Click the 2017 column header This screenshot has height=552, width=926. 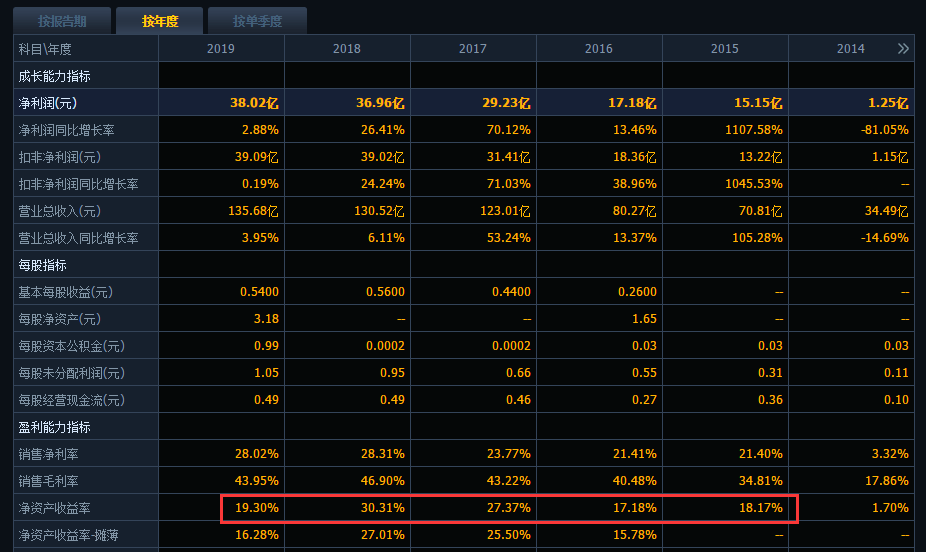(x=473, y=48)
